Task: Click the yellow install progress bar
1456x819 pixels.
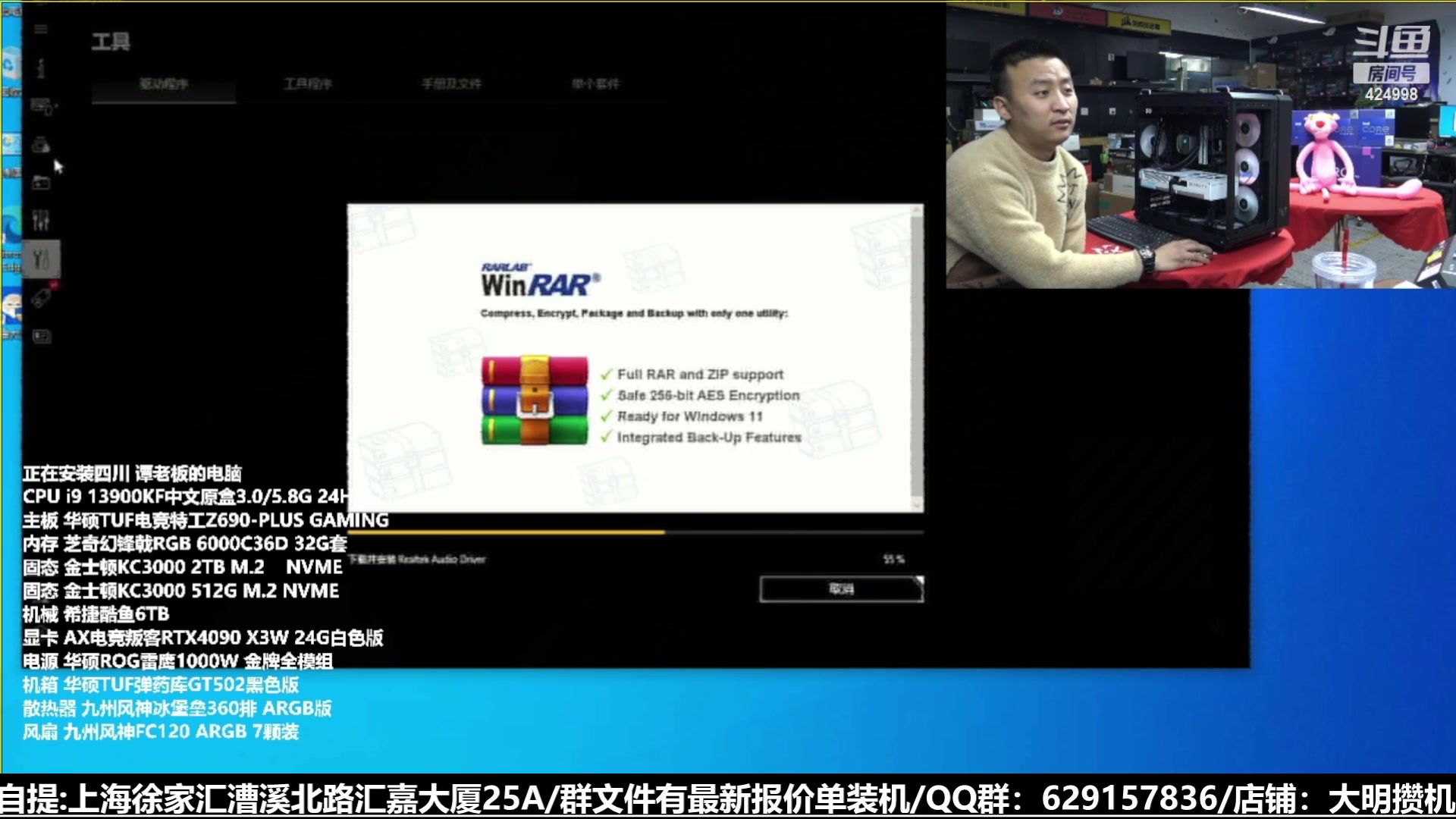Action: click(507, 532)
